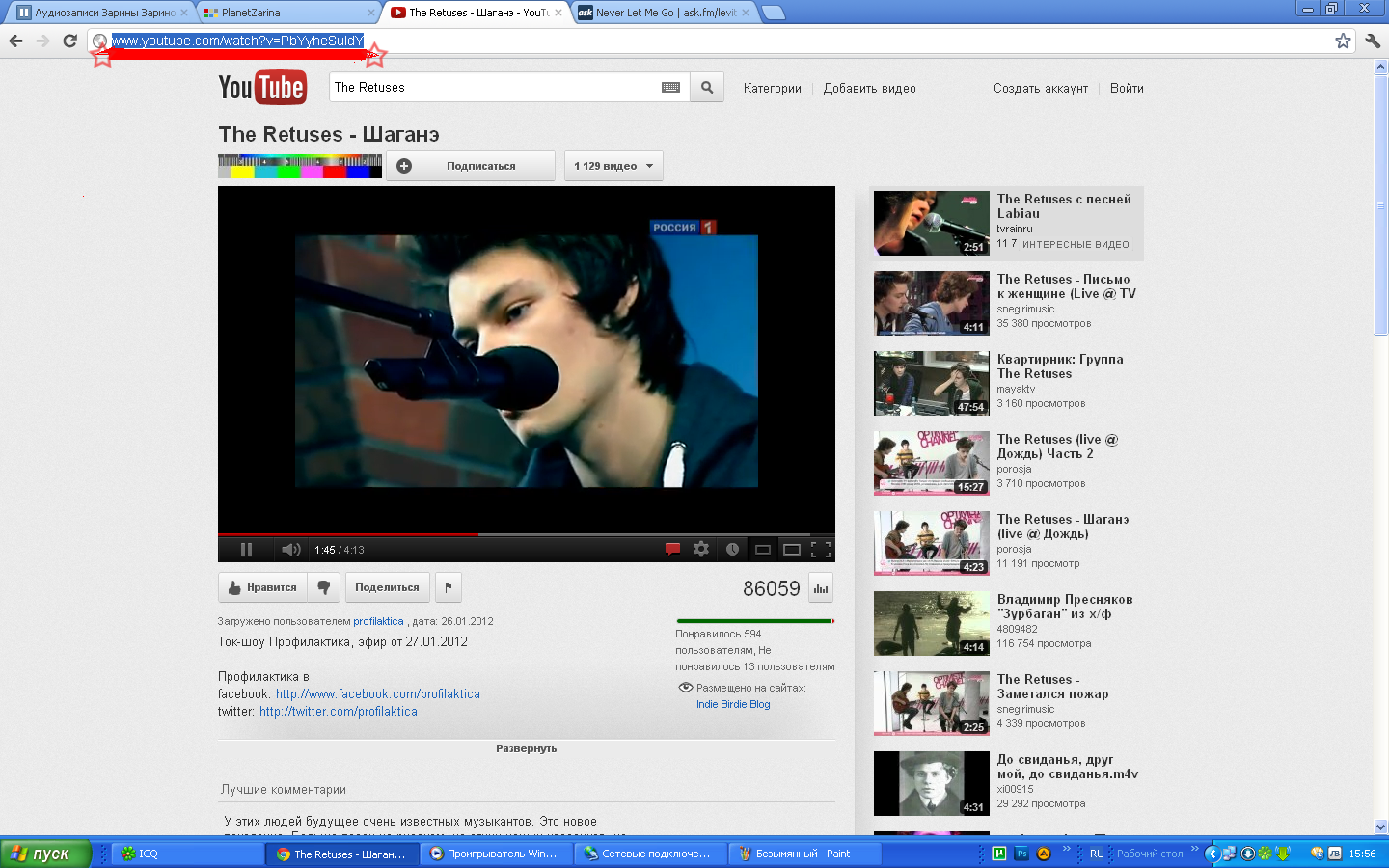
Task: Switch to small player size
Action: click(x=762, y=550)
